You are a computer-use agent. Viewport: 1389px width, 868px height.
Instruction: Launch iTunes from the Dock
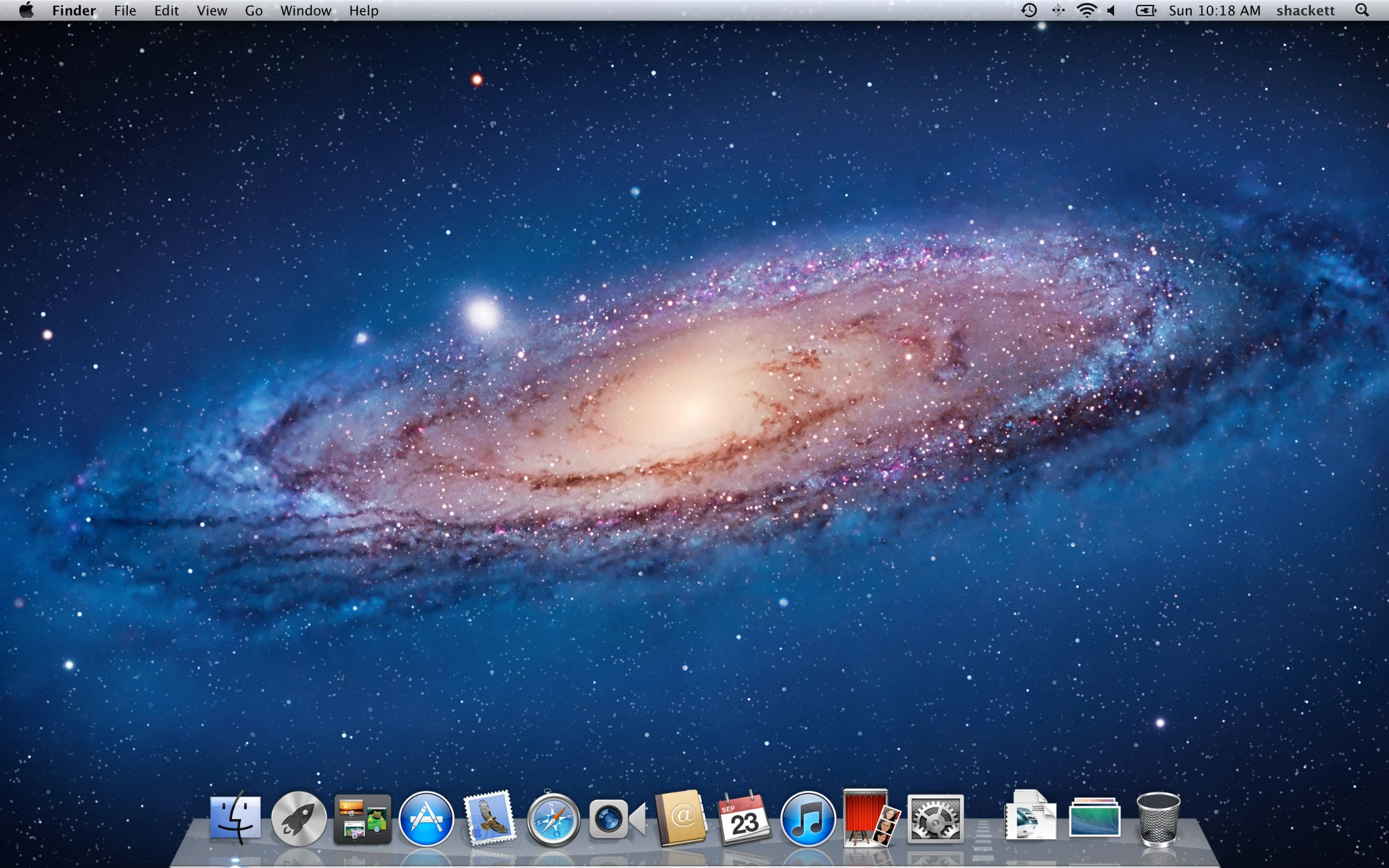(x=807, y=819)
